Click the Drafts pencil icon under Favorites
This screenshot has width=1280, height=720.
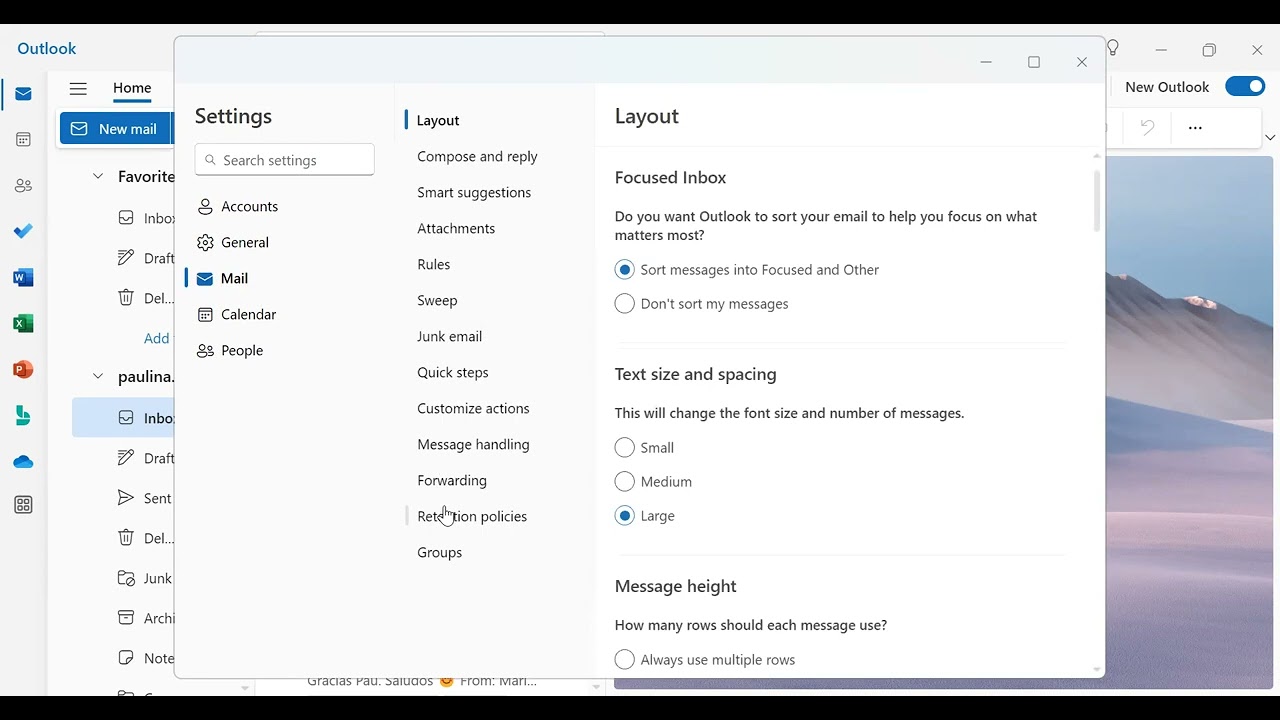click(126, 258)
